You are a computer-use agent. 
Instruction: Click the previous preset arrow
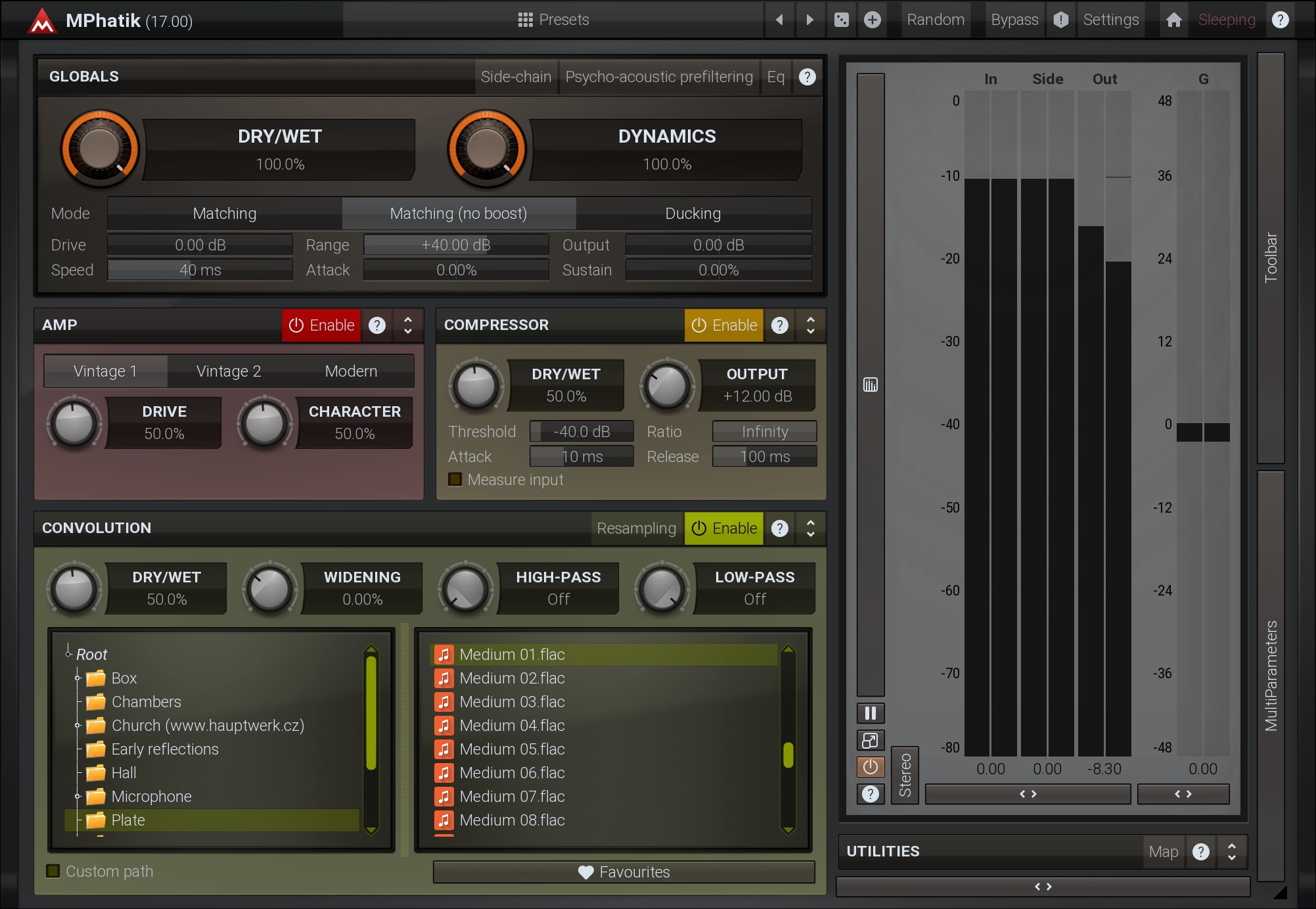tap(779, 20)
